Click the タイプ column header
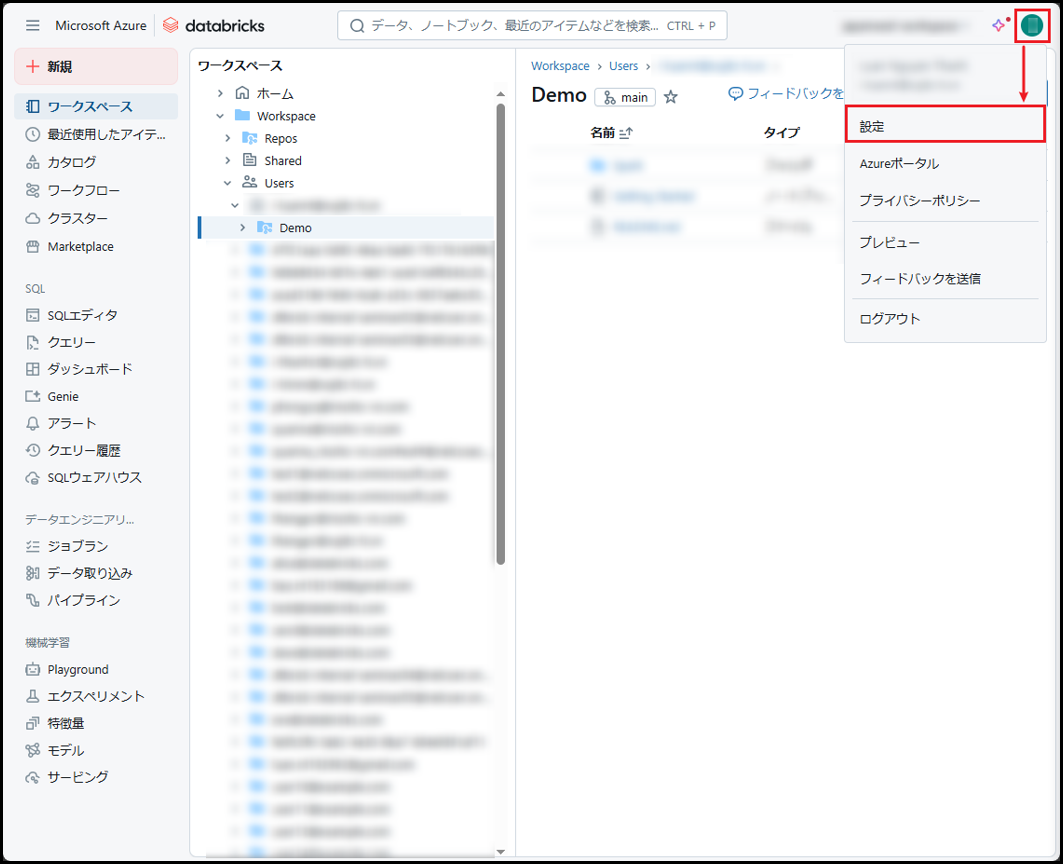This screenshot has height=864, width=1063. point(782,133)
